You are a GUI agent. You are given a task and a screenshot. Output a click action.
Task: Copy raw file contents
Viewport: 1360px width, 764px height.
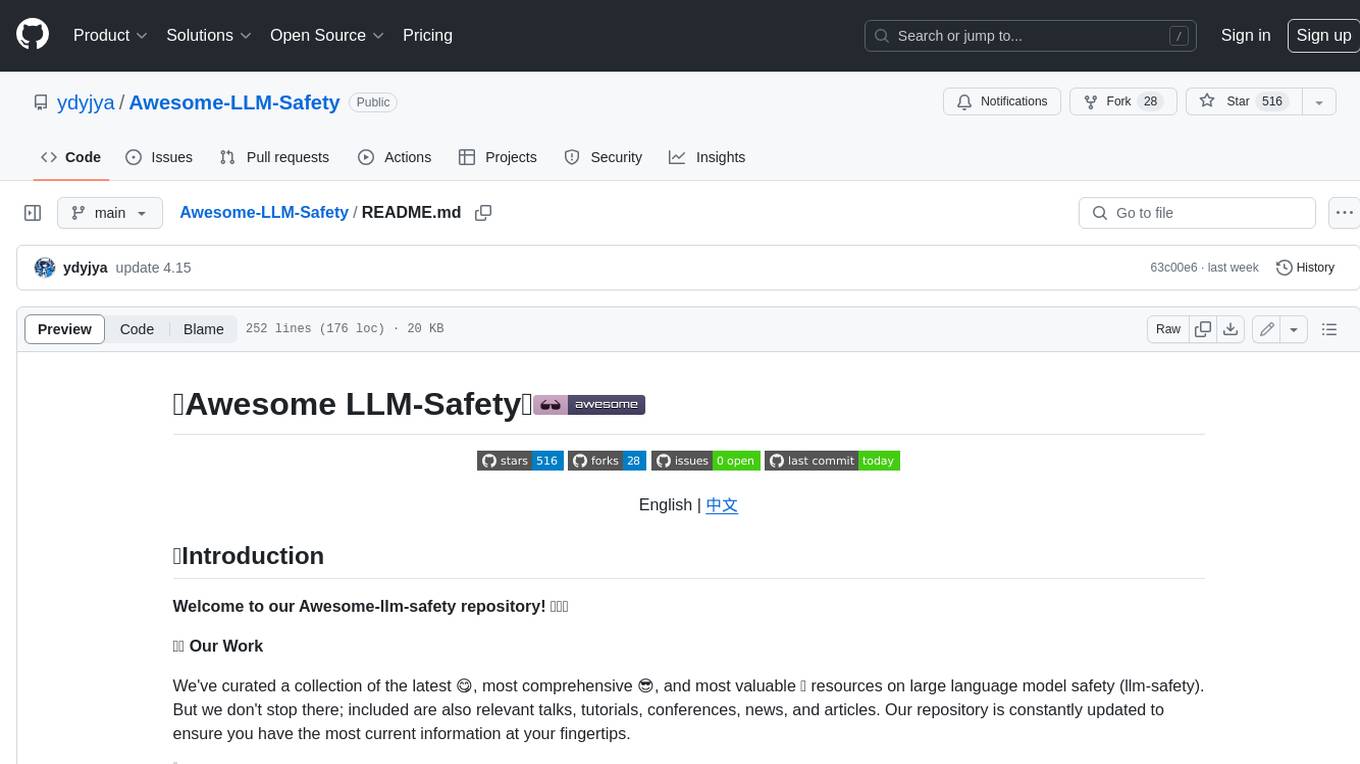tap(1203, 329)
